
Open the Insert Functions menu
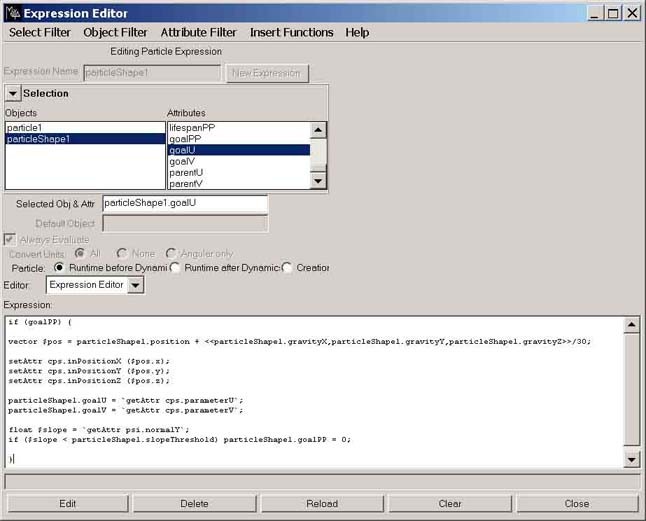291,32
